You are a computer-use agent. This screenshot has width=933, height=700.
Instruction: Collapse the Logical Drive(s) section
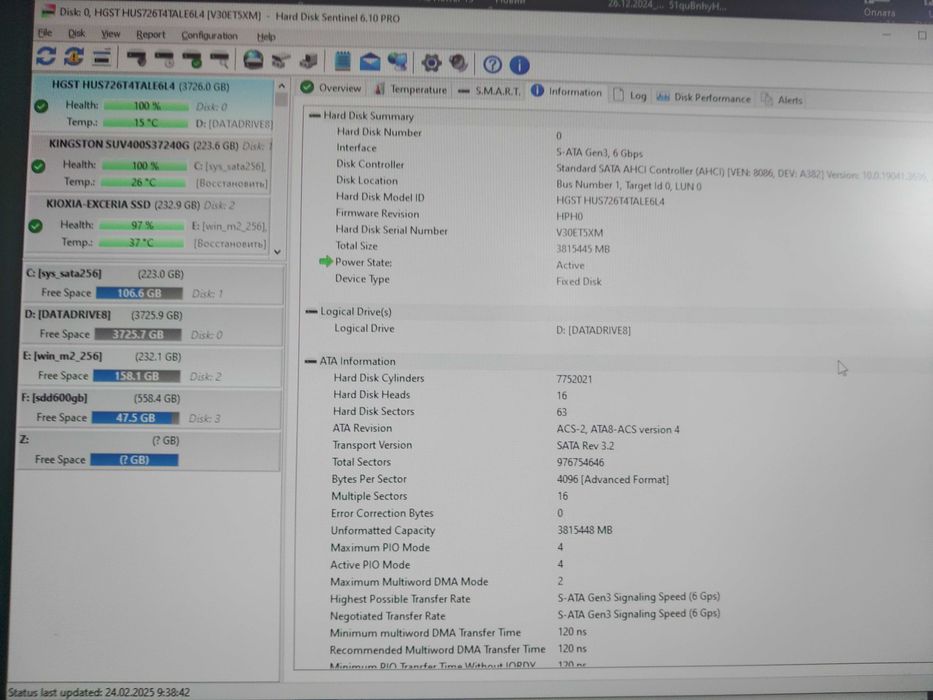311,311
